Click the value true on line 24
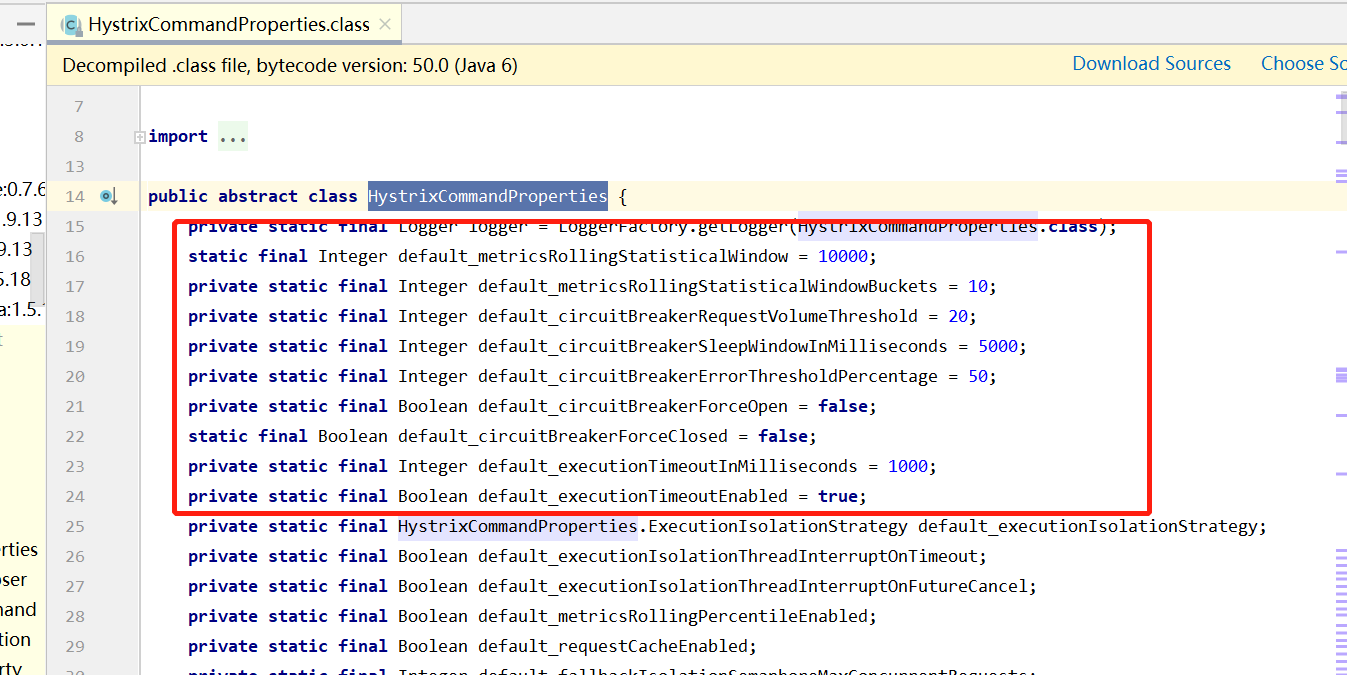The width and height of the screenshot is (1347, 675). [x=837, y=496]
